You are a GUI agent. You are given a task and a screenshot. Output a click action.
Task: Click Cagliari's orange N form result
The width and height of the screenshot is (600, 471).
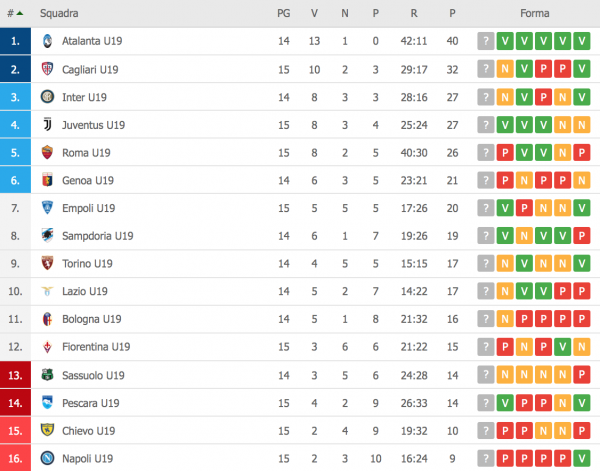(x=505, y=70)
